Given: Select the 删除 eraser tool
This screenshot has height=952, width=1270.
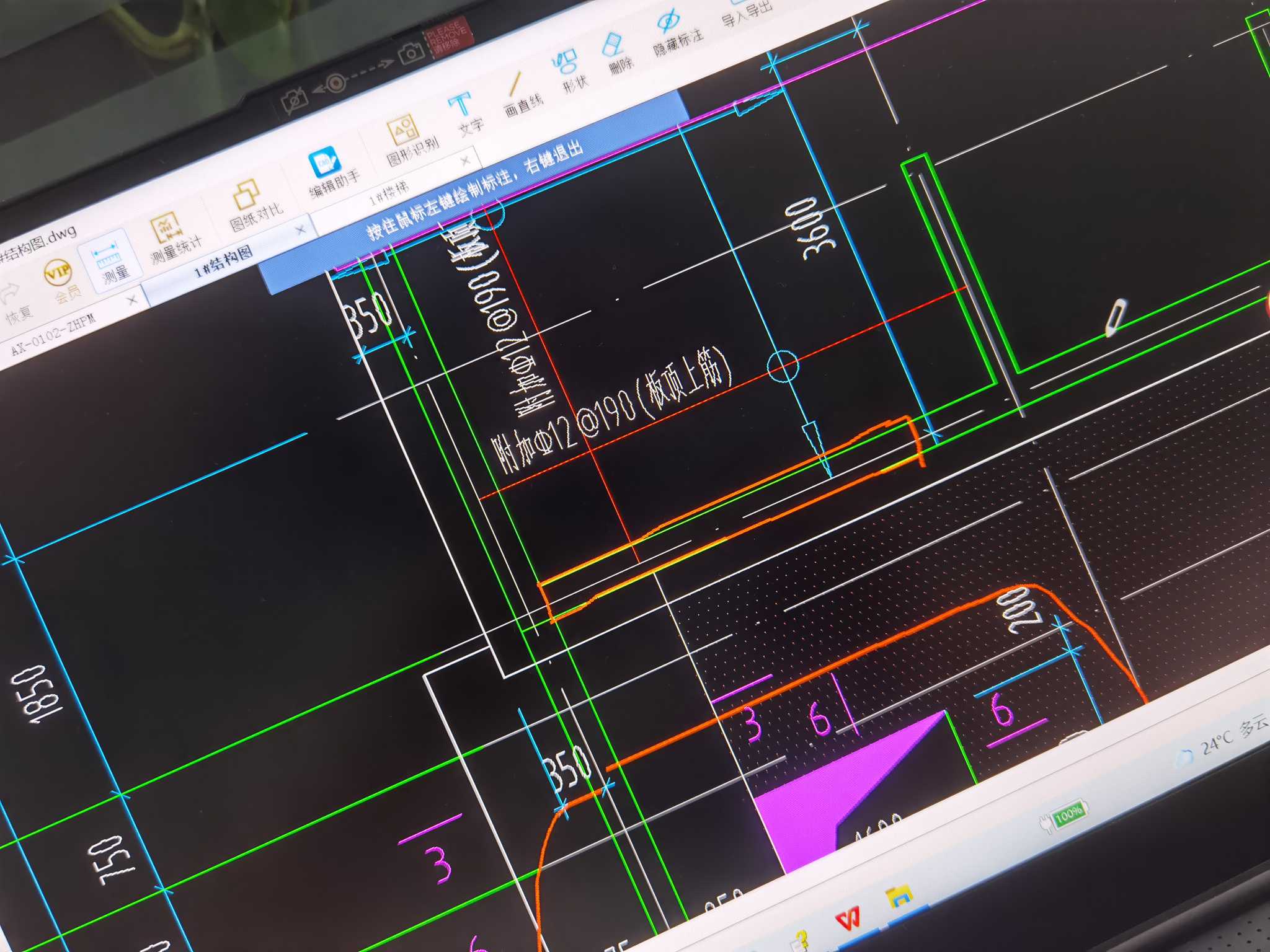Looking at the screenshot, I should click(x=617, y=53).
